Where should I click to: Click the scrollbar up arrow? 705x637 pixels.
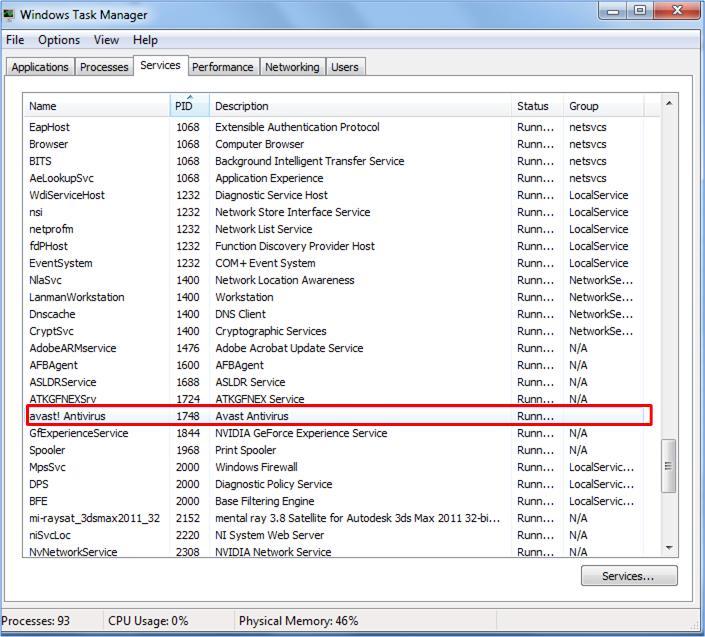pos(669,103)
